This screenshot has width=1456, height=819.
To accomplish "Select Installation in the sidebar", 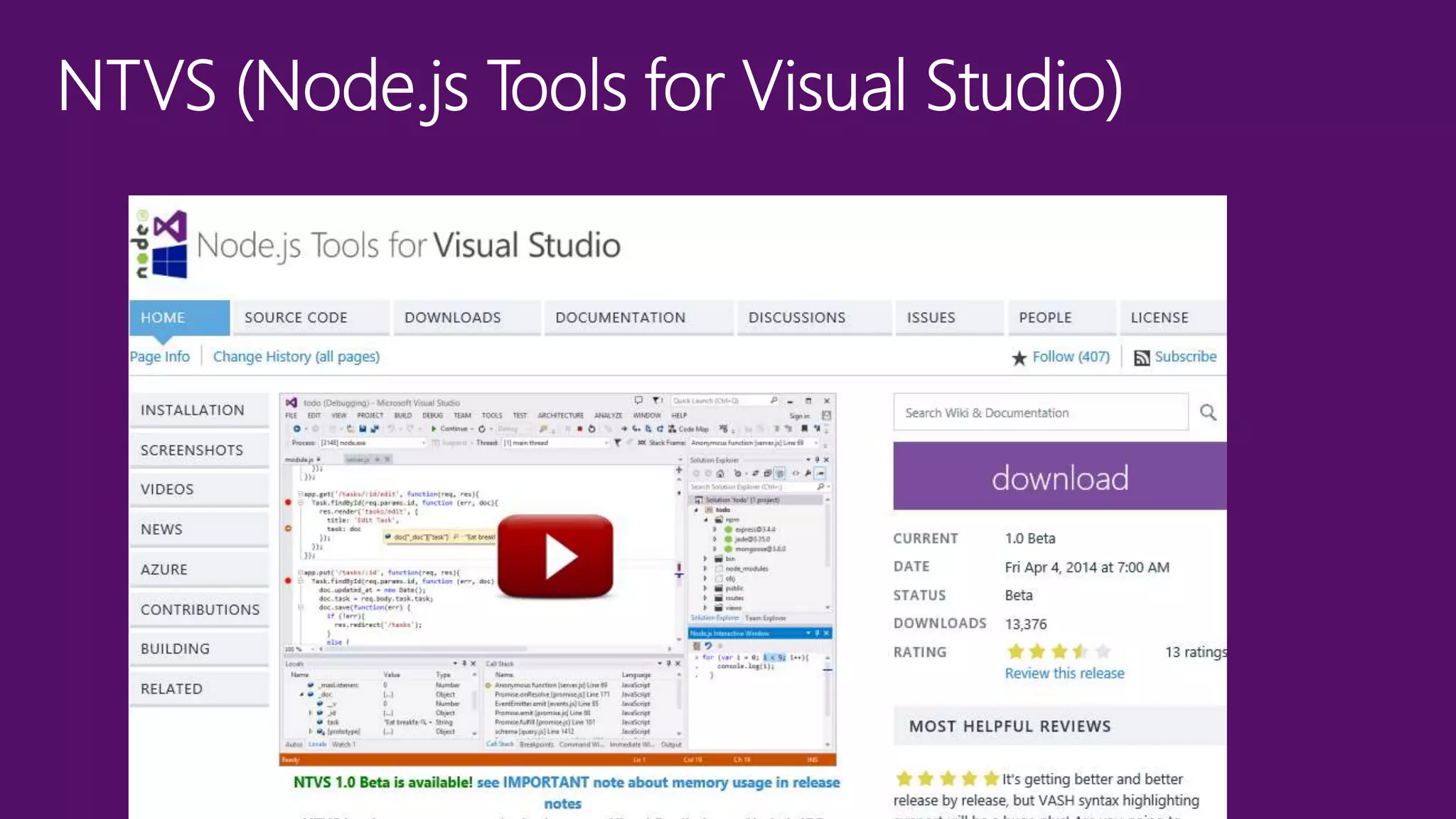I will pos(193,410).
